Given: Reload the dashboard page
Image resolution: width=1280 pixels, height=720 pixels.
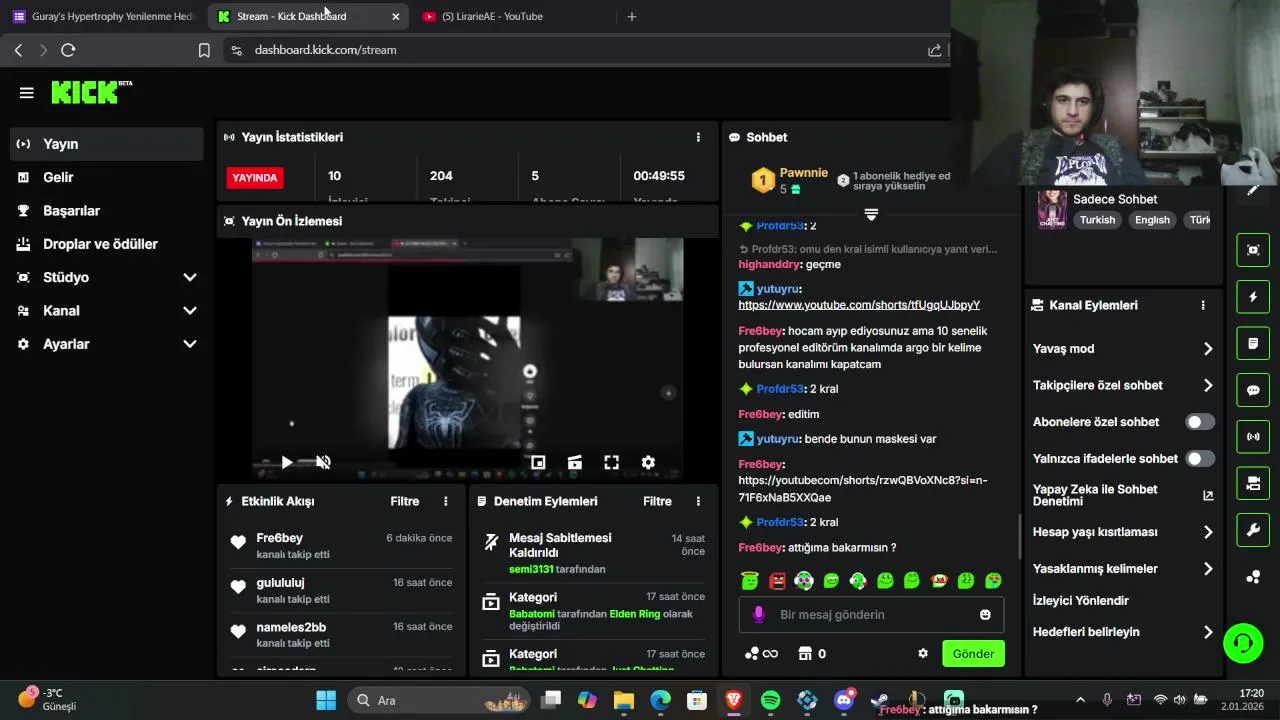Looking at the screenshot, I should point(68,50).
